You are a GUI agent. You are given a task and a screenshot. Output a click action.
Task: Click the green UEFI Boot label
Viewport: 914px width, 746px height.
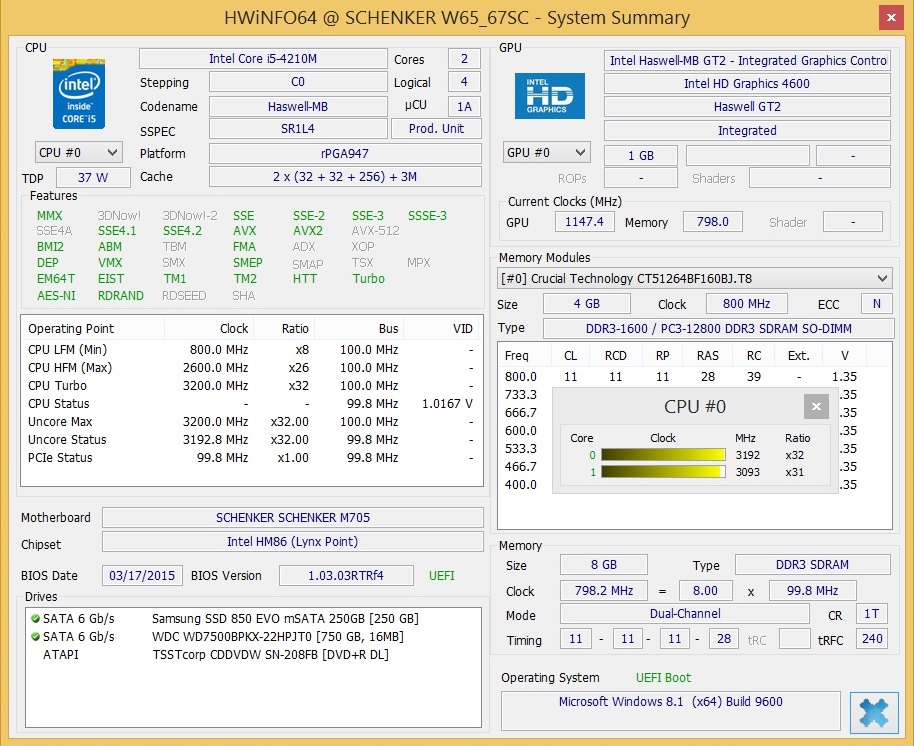click(x=663, y=678)
